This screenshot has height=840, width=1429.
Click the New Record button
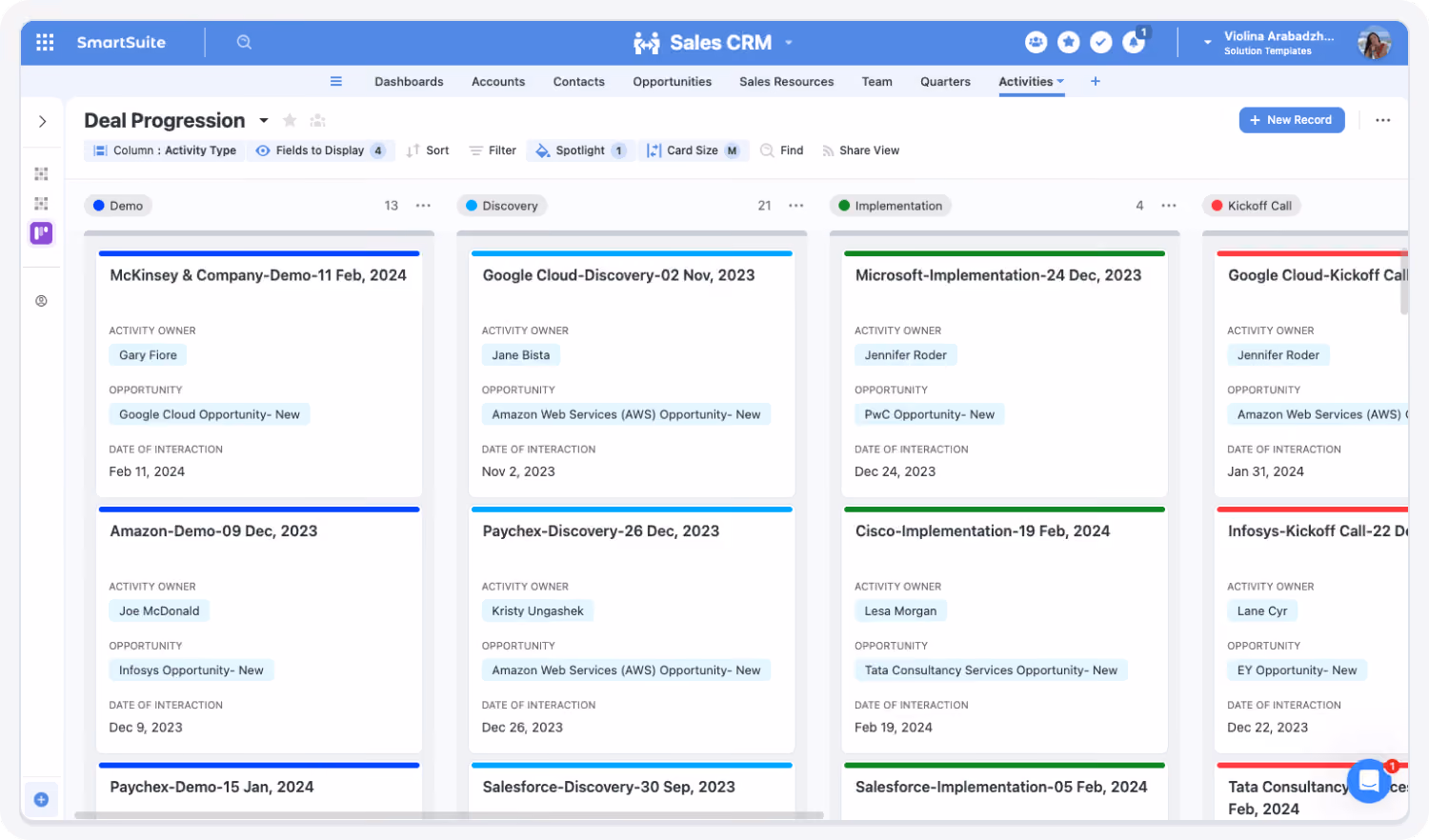(x=1292, y=120)
